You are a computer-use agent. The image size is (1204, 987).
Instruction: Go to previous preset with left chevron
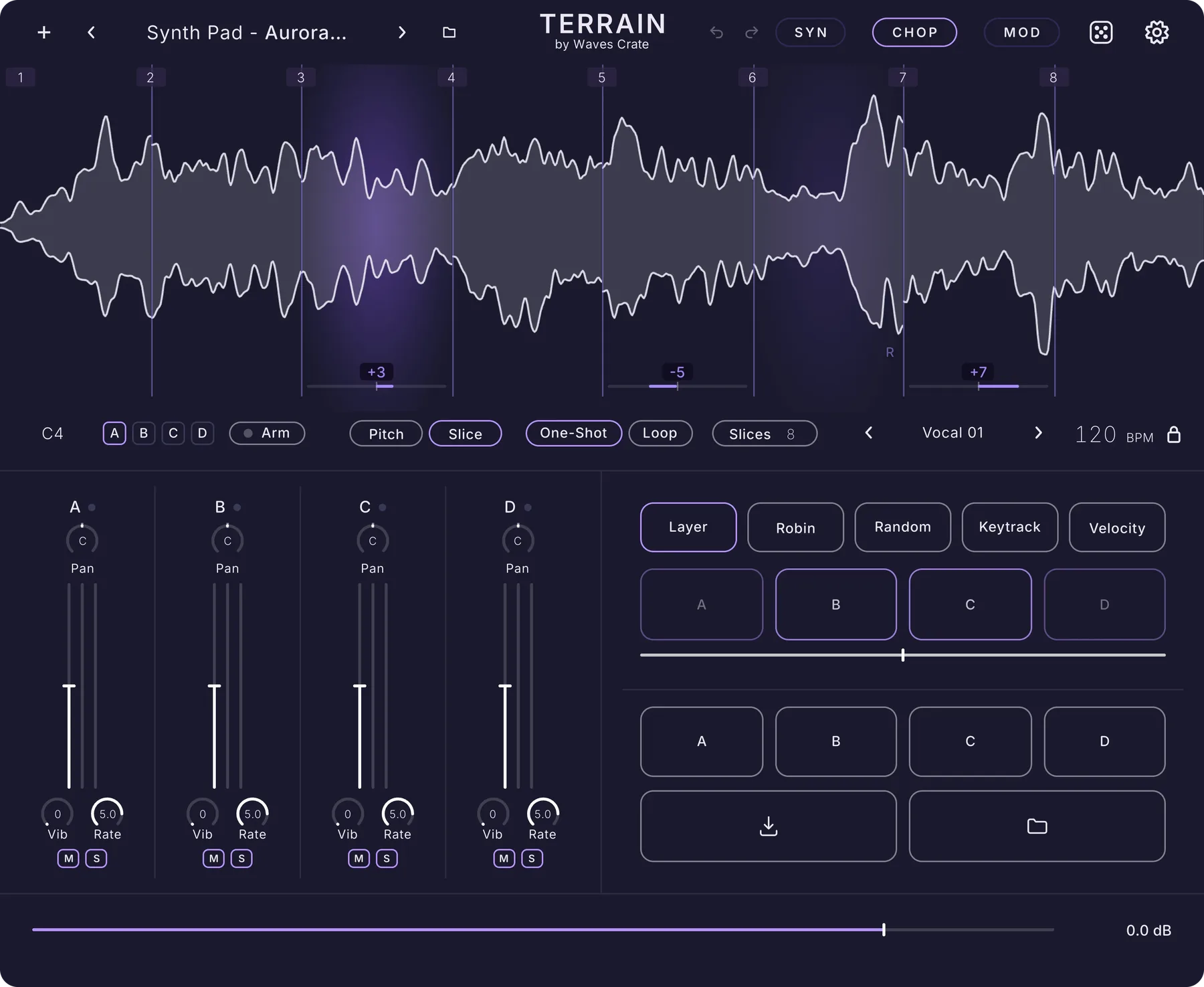tap(91, 32)
